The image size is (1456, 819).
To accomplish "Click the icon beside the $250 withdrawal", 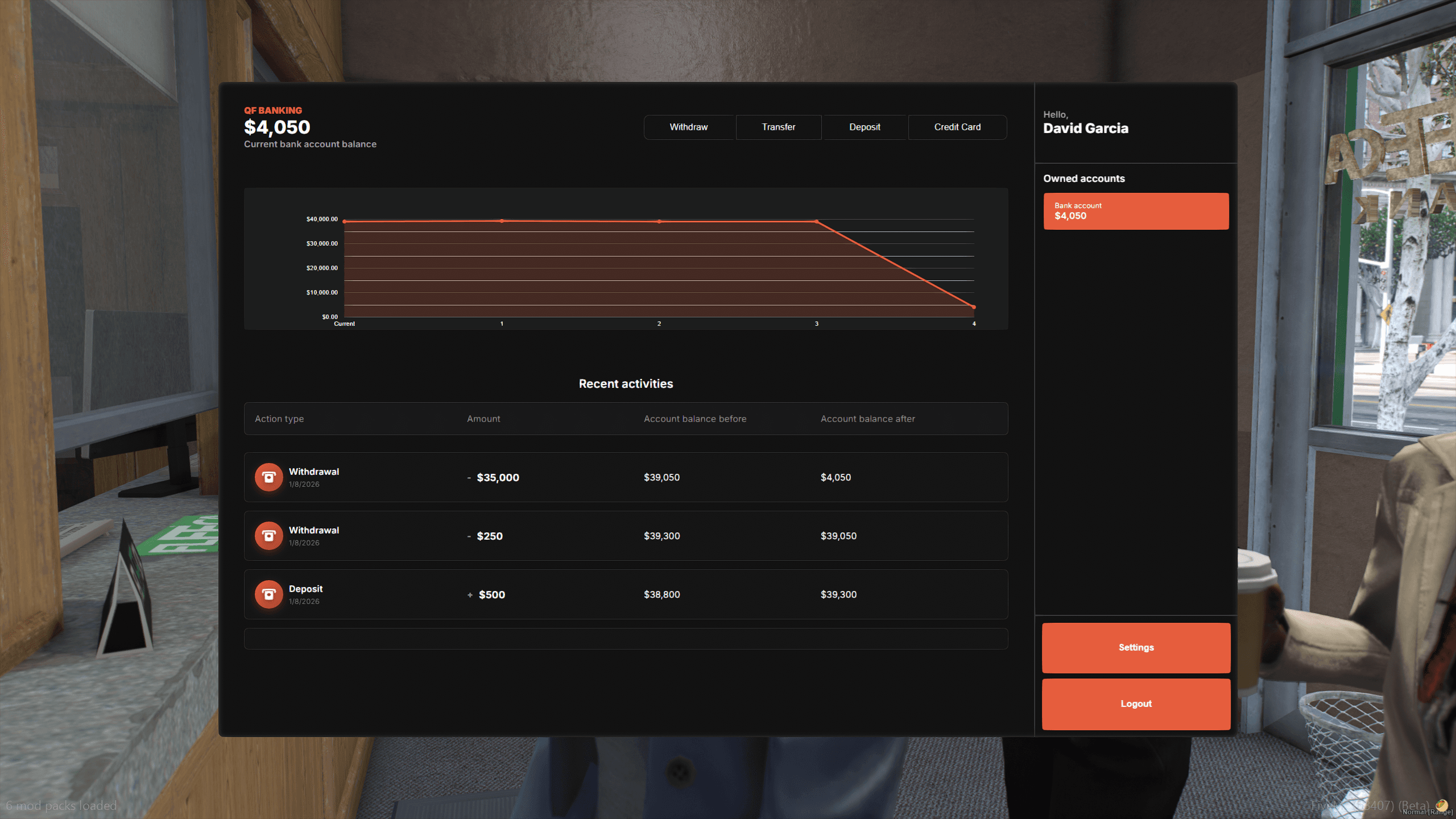I will pos(268,536).
